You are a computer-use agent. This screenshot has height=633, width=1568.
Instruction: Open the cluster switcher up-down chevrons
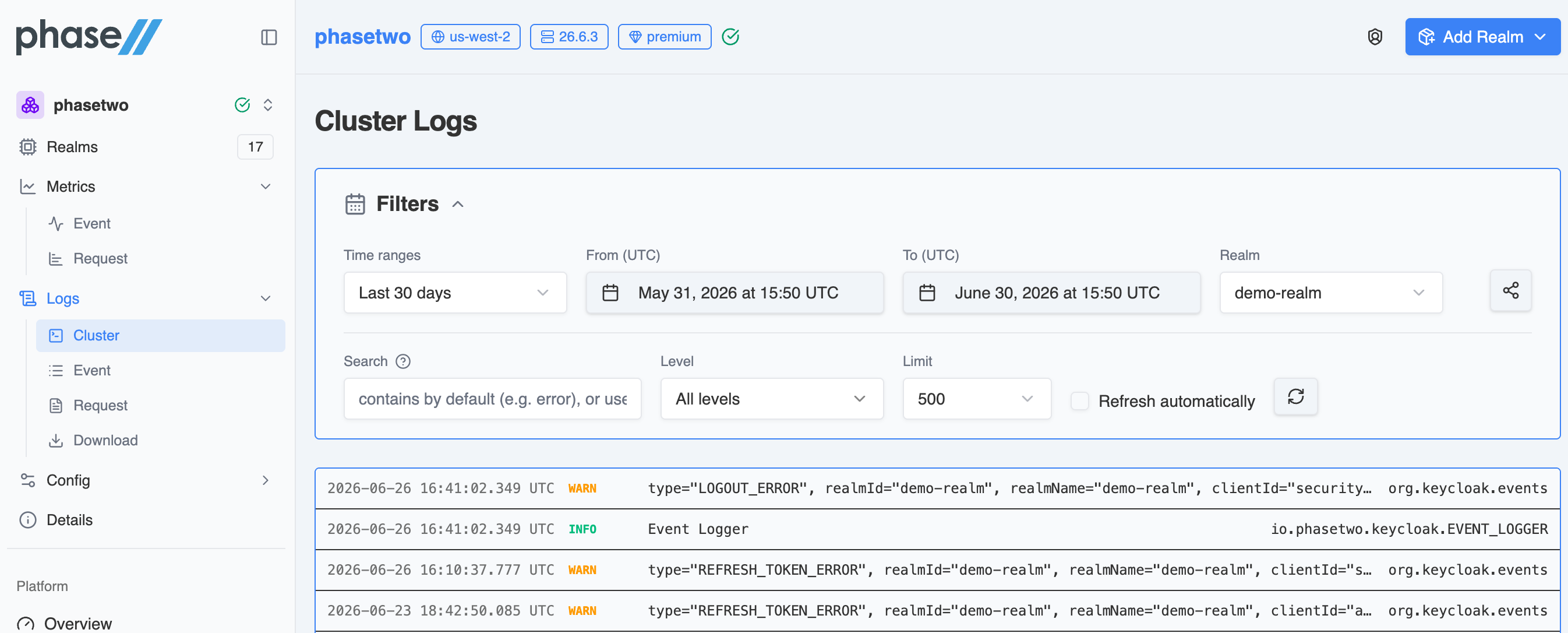pyautogui.click(x=268, y=105)
